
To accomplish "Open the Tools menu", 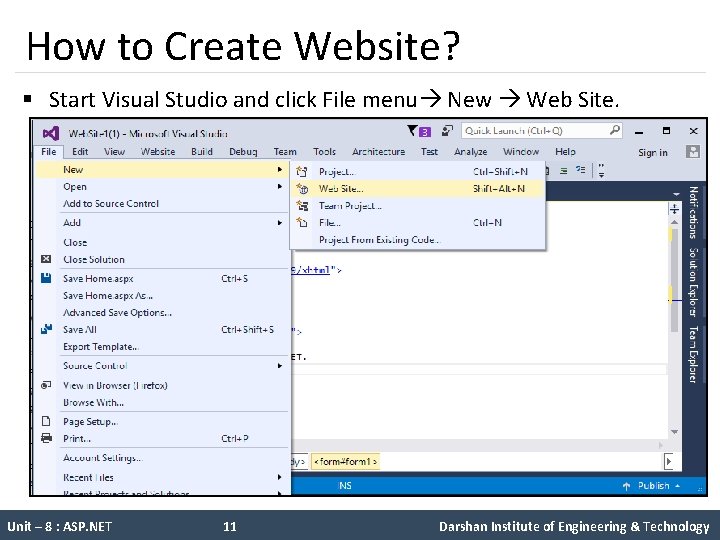I will [324, 152].
